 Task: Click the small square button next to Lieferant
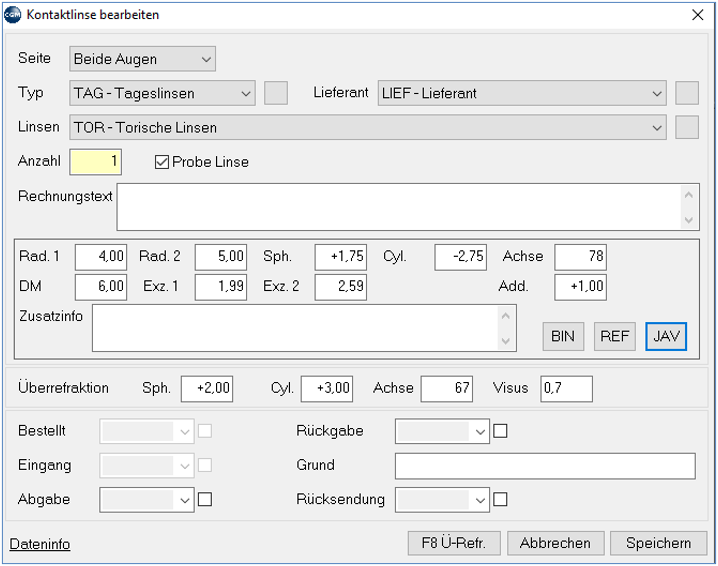click(687, 93)
